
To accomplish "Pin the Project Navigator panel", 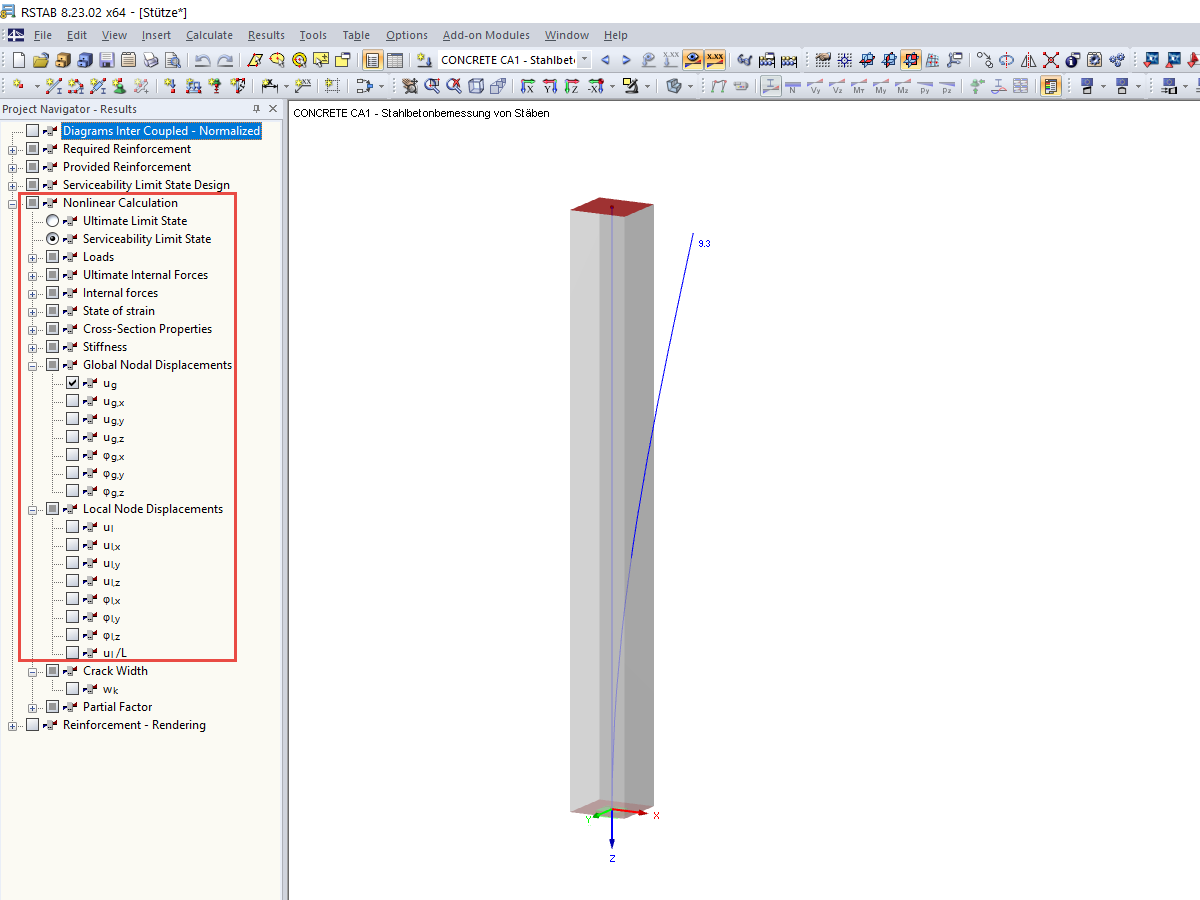I will [x=256, y=109].
